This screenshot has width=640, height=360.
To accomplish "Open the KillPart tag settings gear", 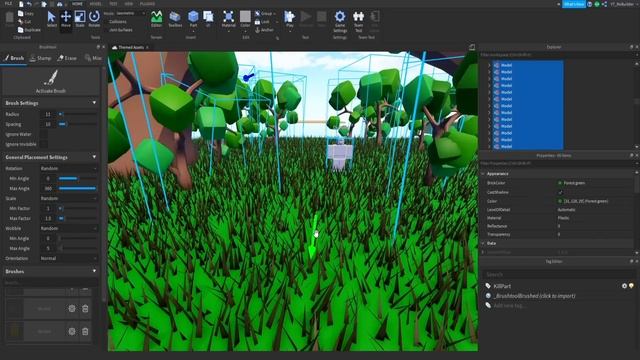I will [624, 286].
